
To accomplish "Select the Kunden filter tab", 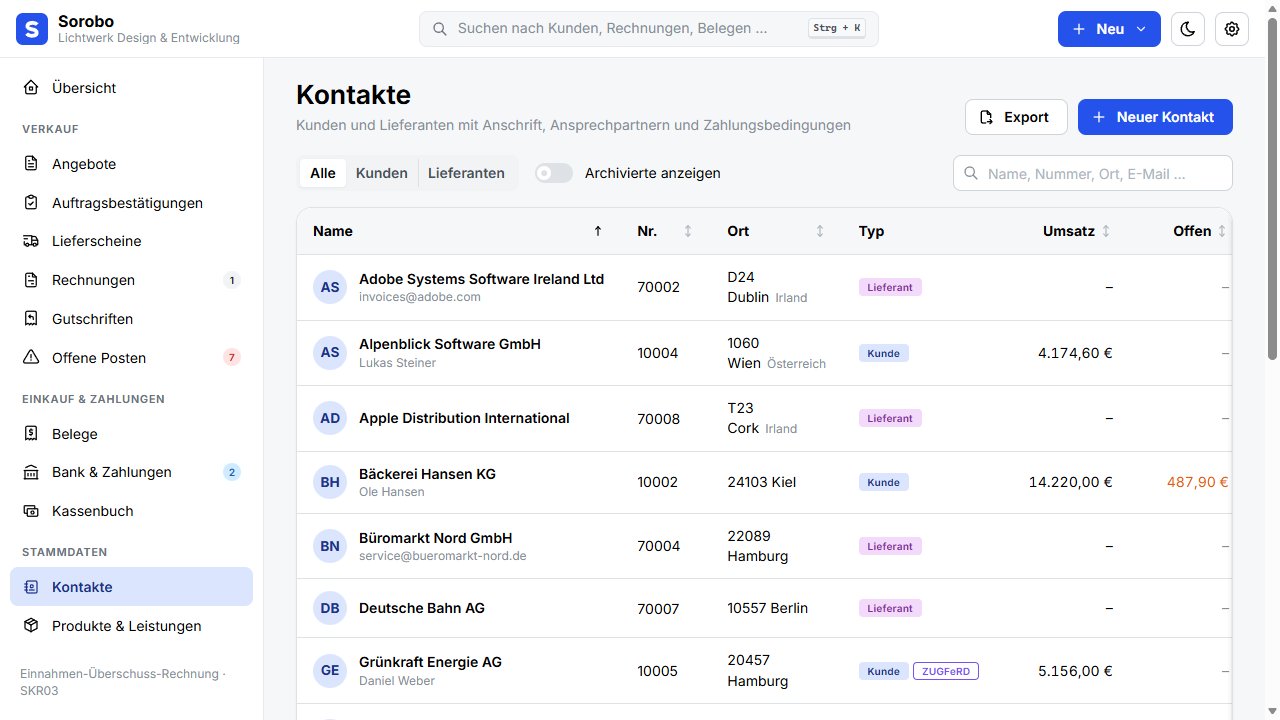I will [382, 173].
